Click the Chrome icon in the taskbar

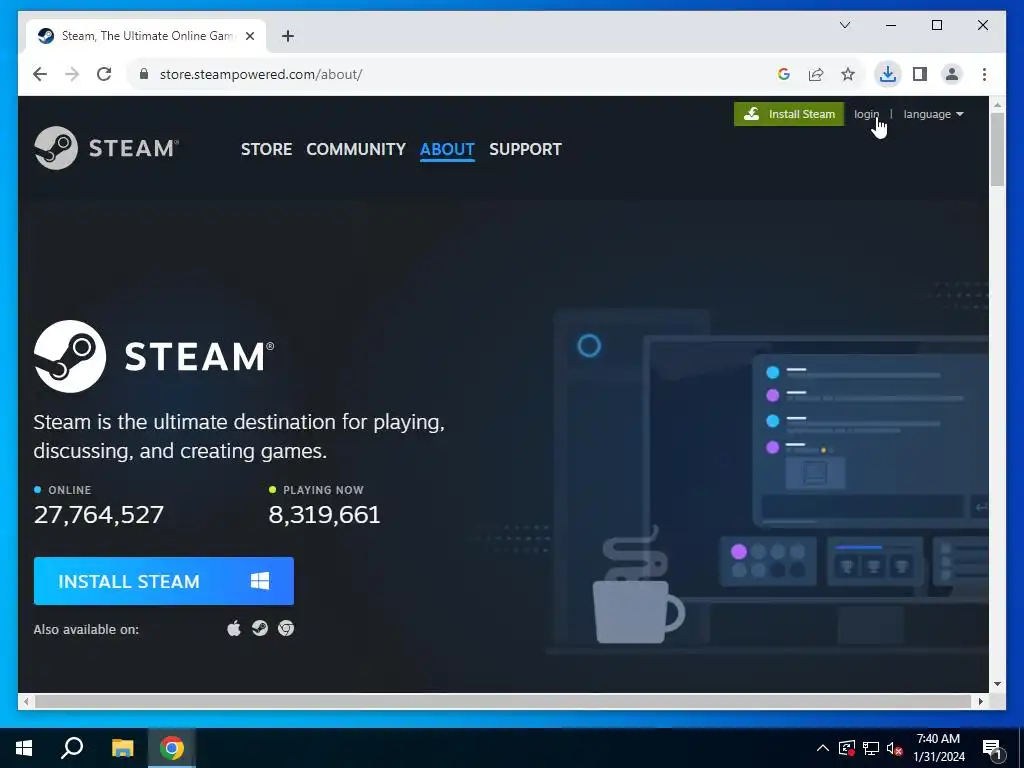pyautogui.click(x=172, y=748)
